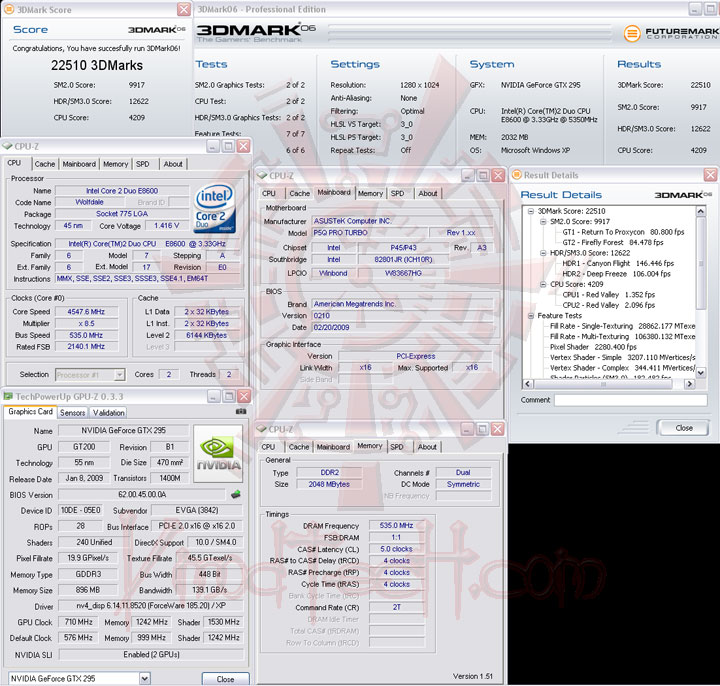Screen dimensions: 720x686
Task: Maximize the CPU-Z Mainboard window
Action: 483,175
